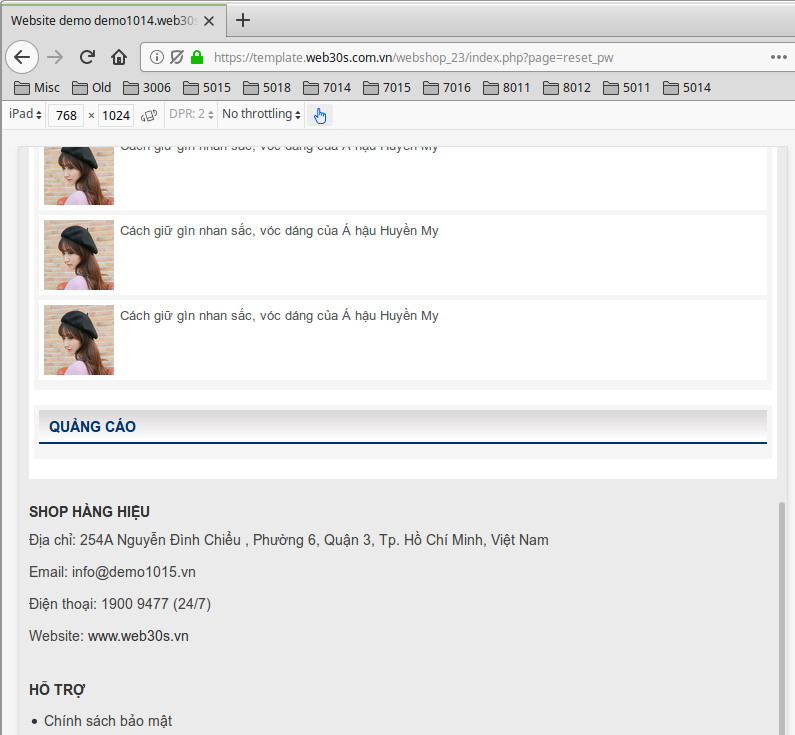Click the green padlock security icon

[197, 57]
